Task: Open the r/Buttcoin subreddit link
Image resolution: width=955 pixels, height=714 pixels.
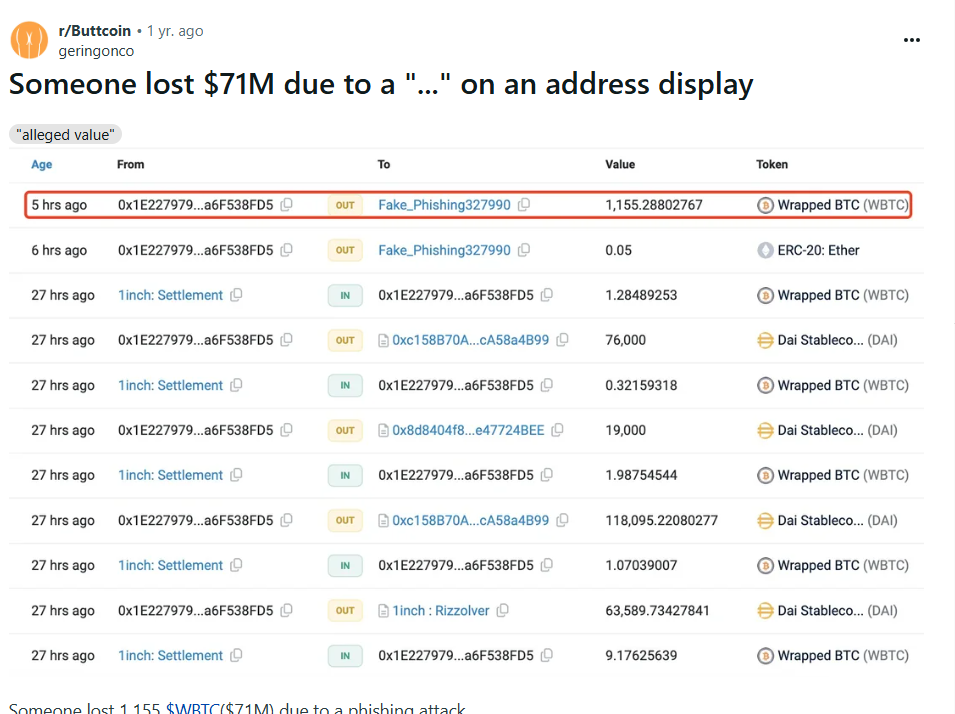Action: [x=94, y=31]
